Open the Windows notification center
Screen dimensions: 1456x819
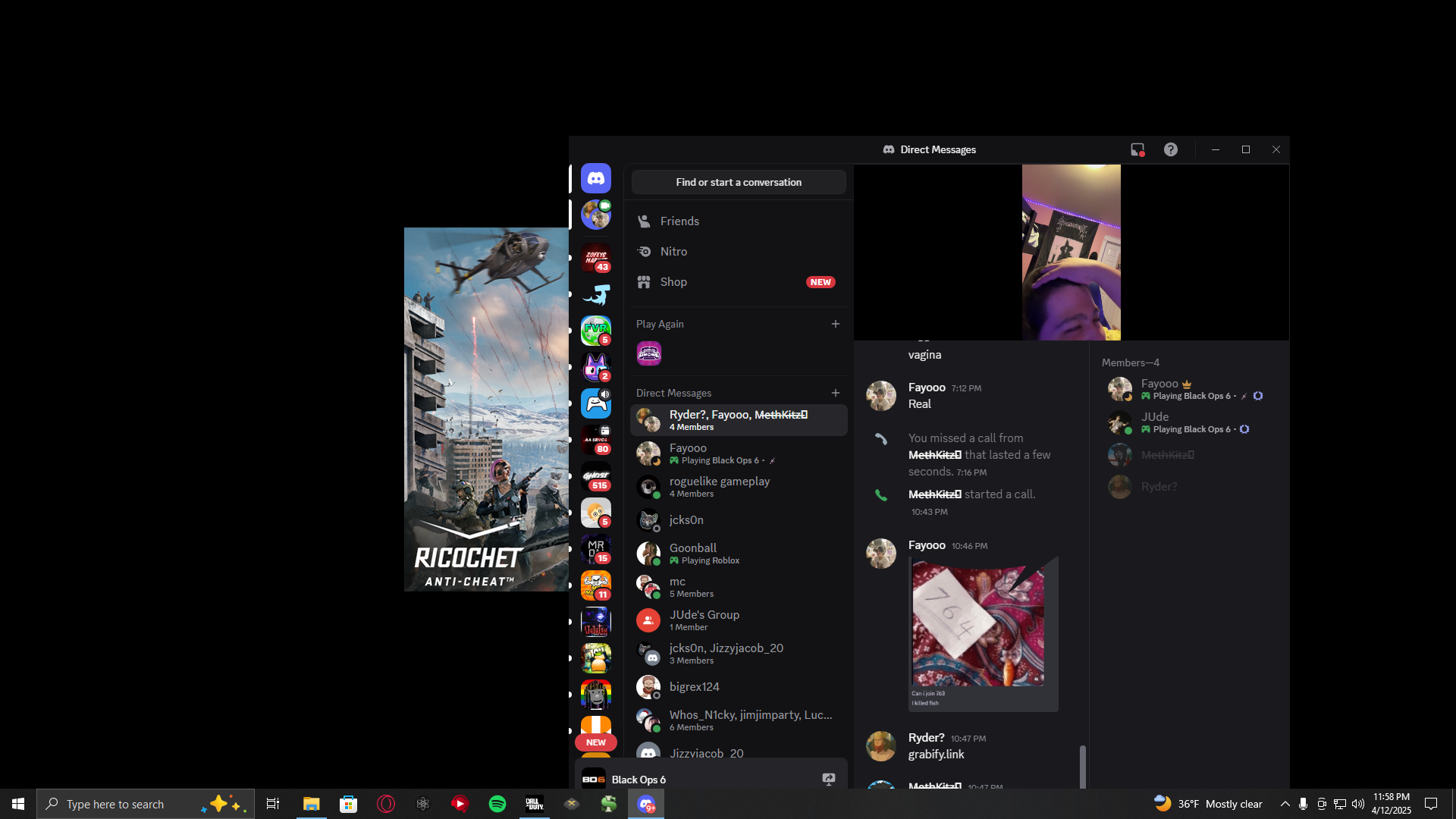(1431, 804)
